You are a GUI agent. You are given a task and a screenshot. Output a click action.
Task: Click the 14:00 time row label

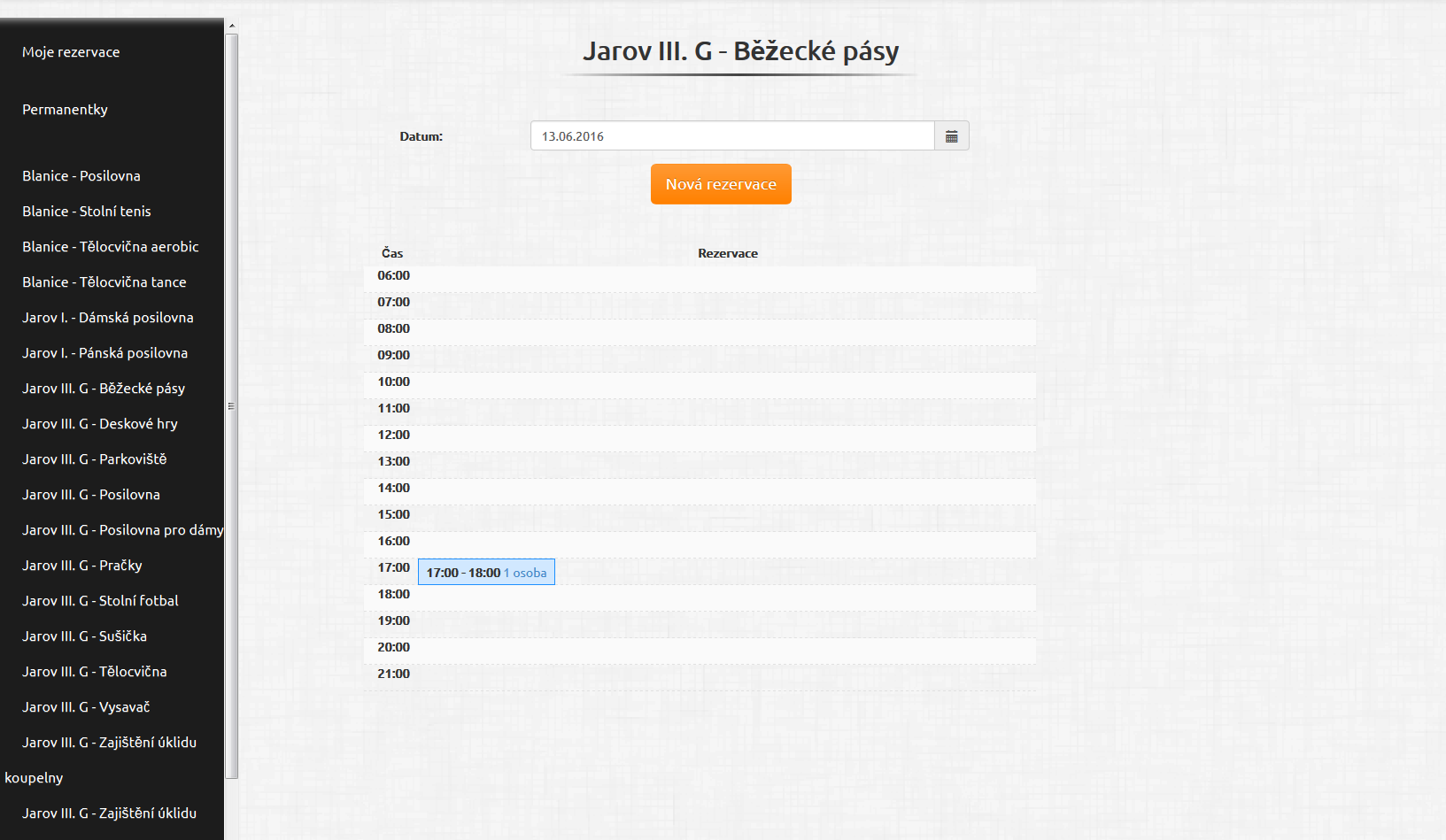click(x=394, y=488)
